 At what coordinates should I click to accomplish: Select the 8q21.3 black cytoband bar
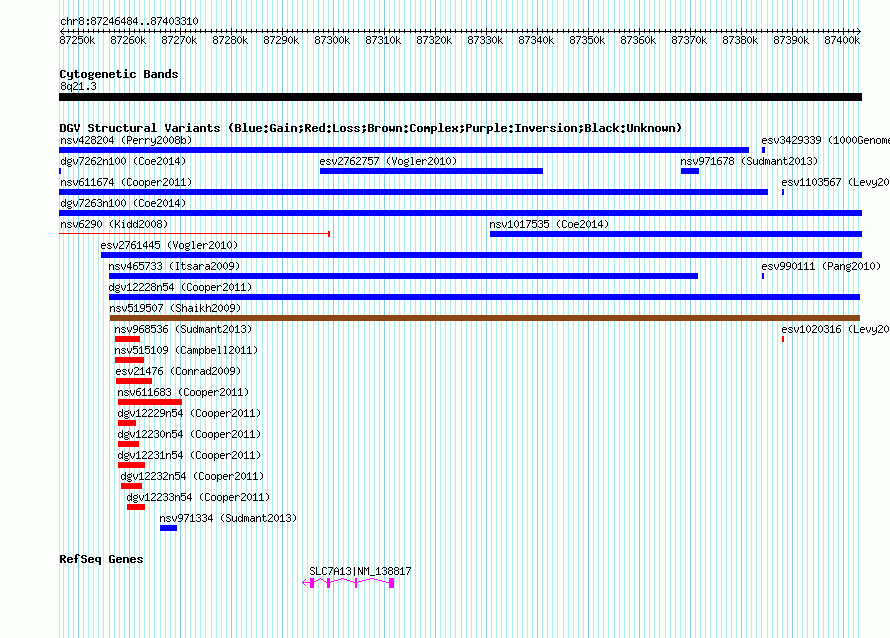point(460,97)
